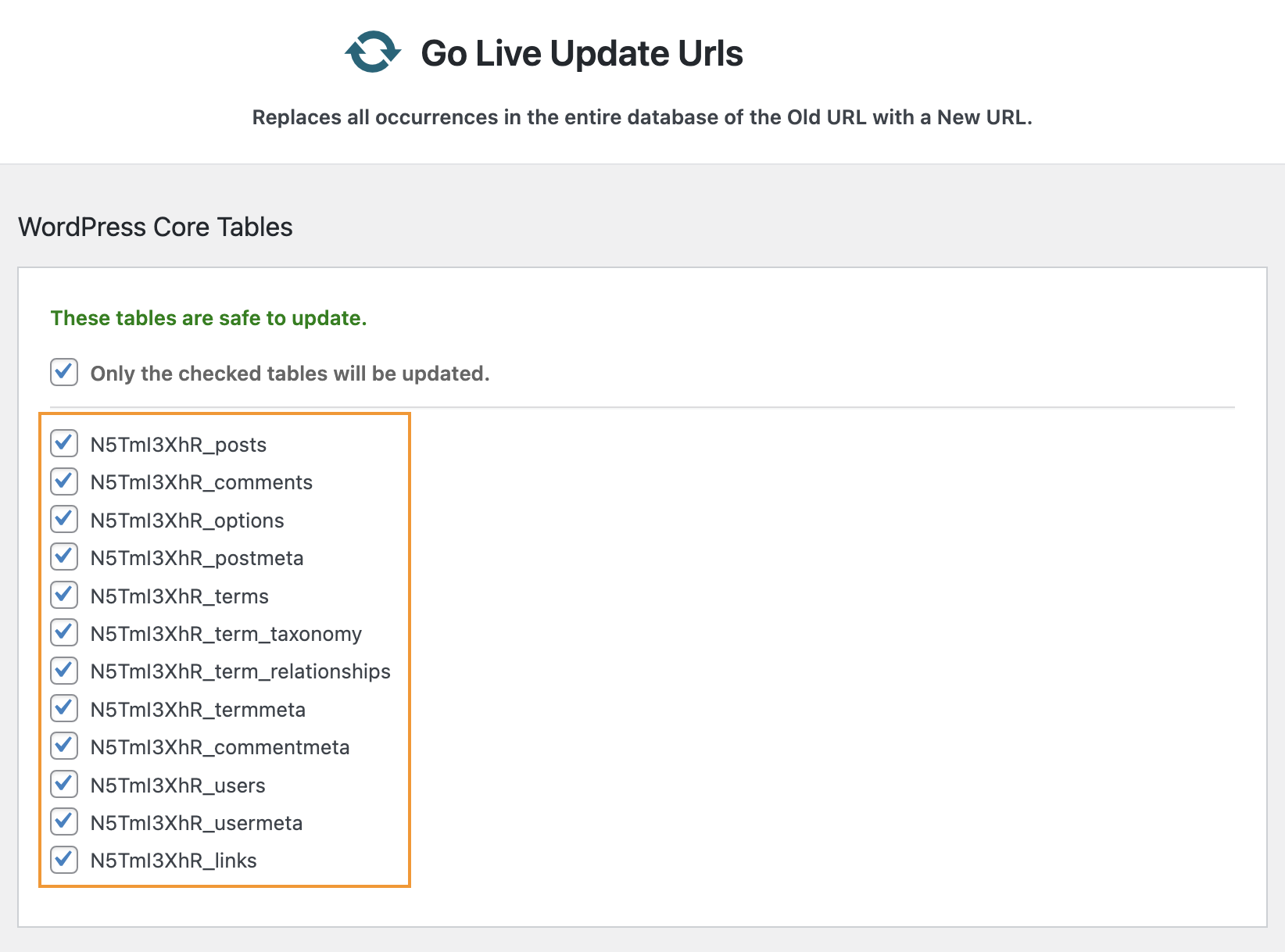The height and width of the screenshot is (952, 1285).
Task: Click the 'Replaces all occurrences' description text
Action: click(x=642, y=117)
